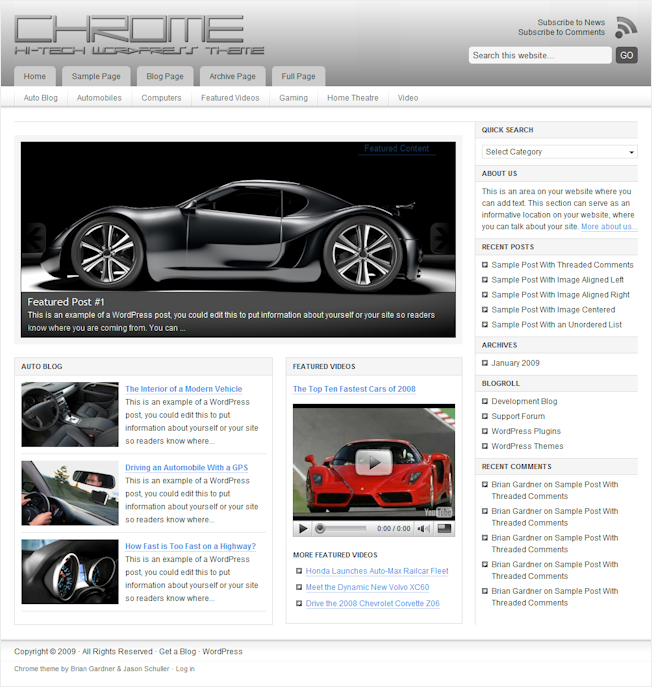
Task: Select Featured Videos category menu
Action: point(230,98)
